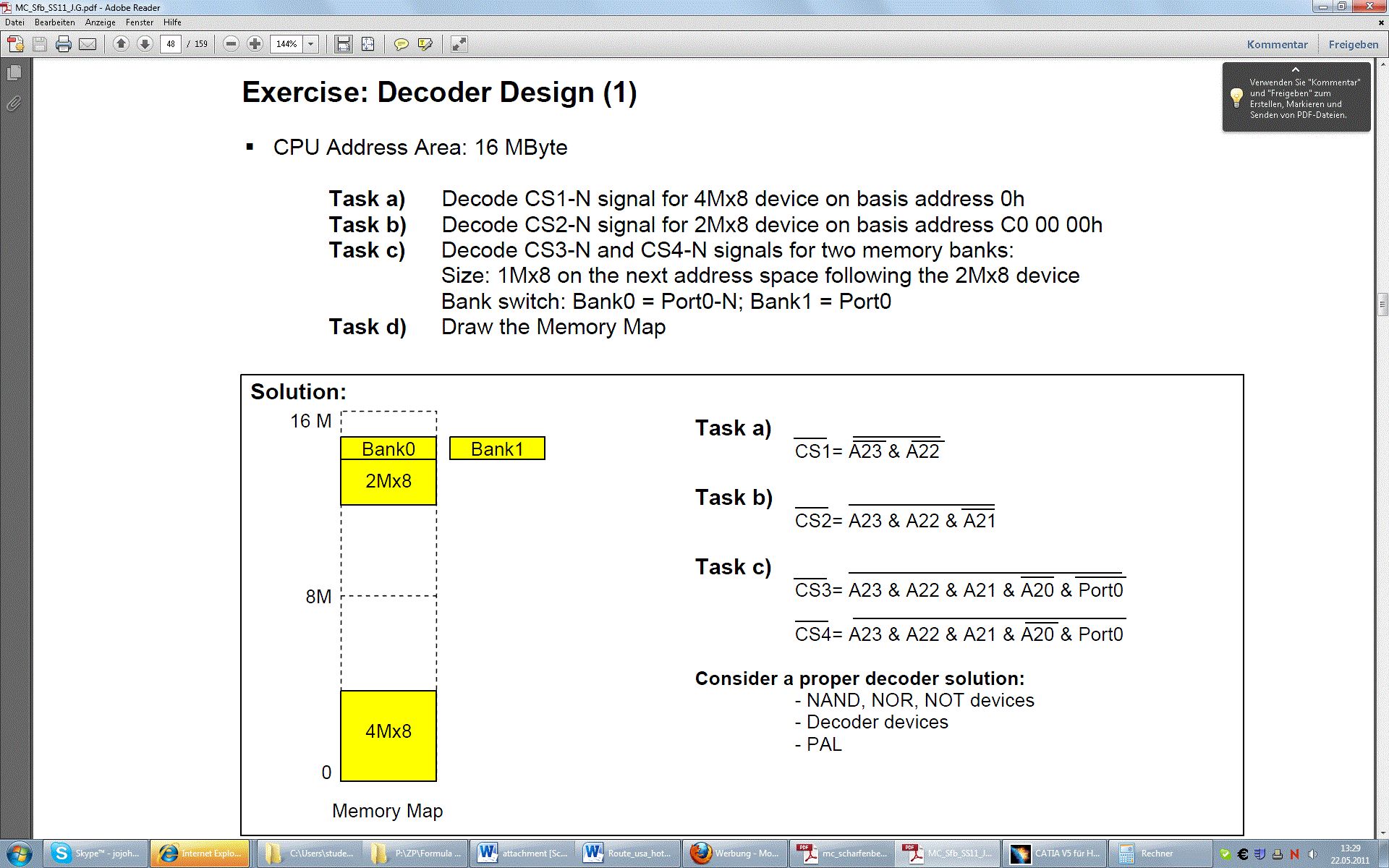Open the Freigeben pane
Image resolution: width=1389 pixels, height=868 pixels.
(1353, 44)
